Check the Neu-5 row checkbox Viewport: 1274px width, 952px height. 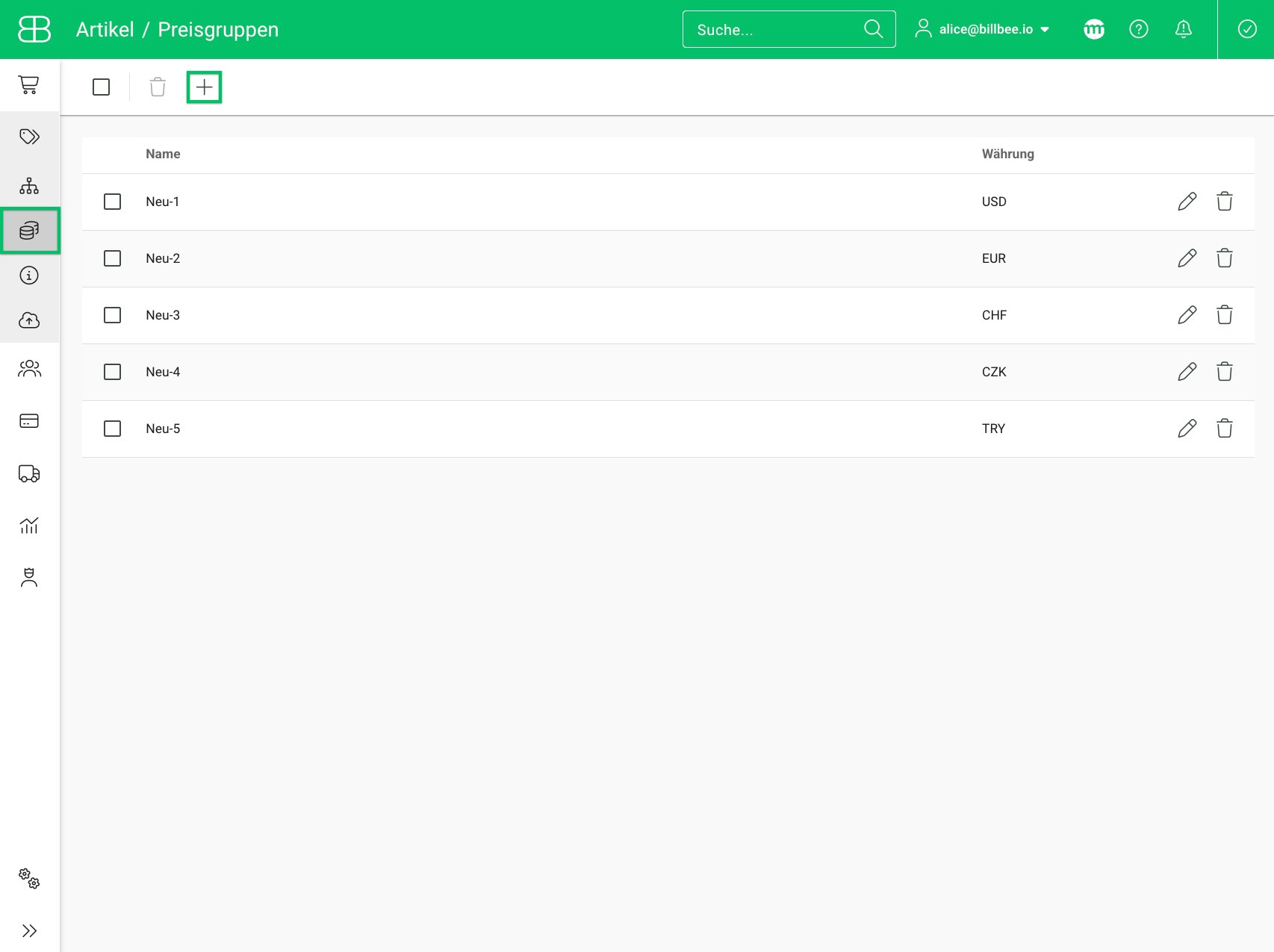coord(113,429)
